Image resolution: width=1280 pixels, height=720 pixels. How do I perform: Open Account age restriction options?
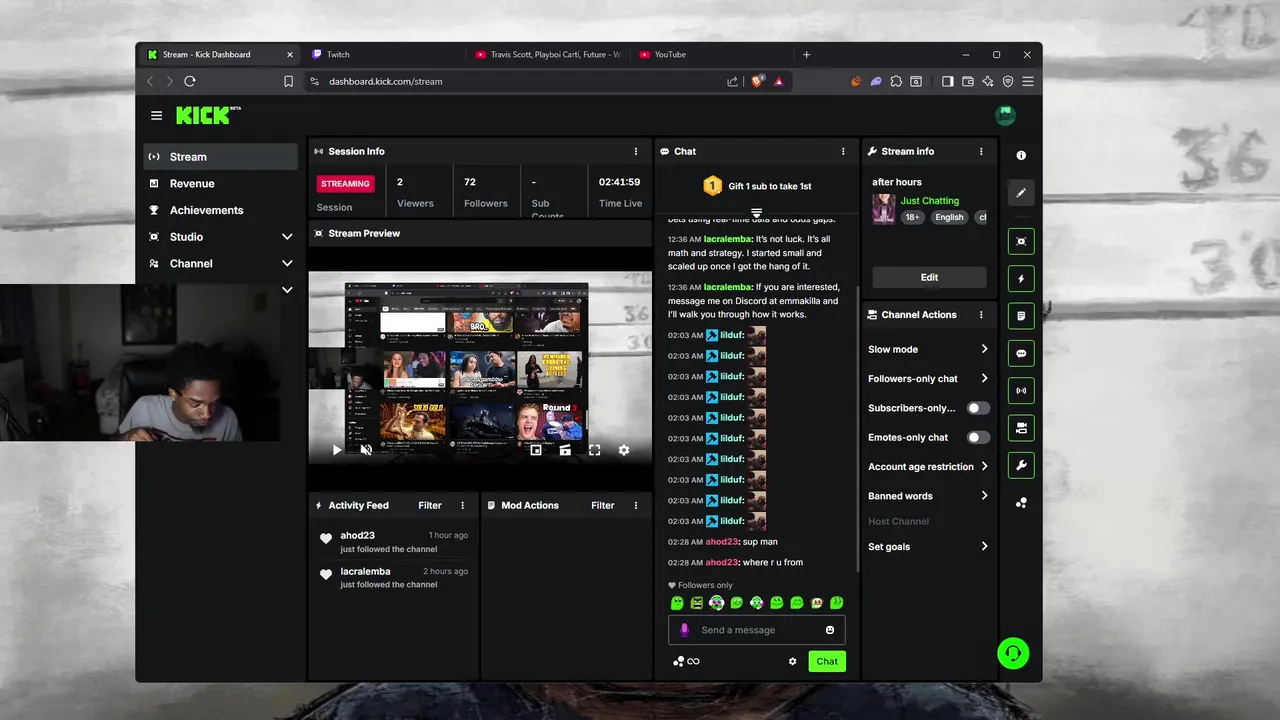928,466
